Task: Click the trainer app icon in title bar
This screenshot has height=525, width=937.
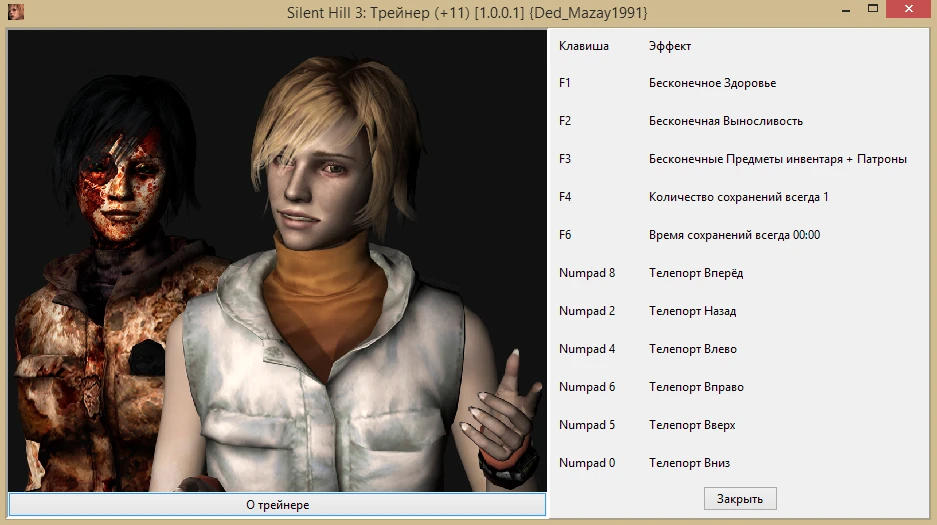Action: click(x=16, y=12)
